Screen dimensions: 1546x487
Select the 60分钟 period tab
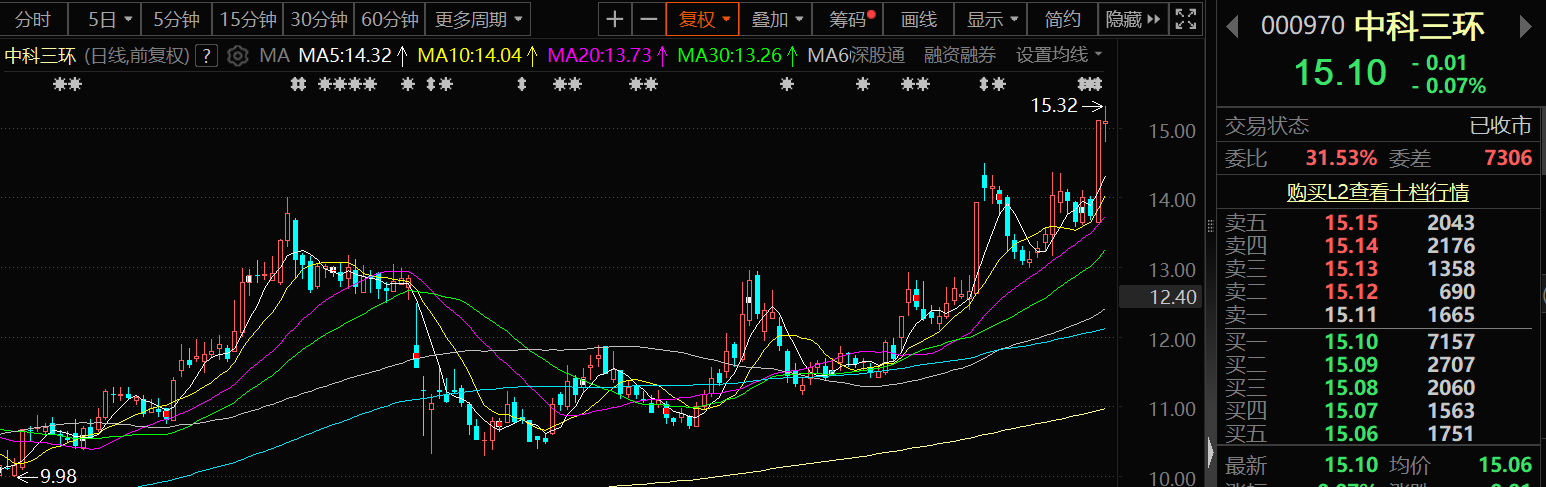click(x=389, y=19)
